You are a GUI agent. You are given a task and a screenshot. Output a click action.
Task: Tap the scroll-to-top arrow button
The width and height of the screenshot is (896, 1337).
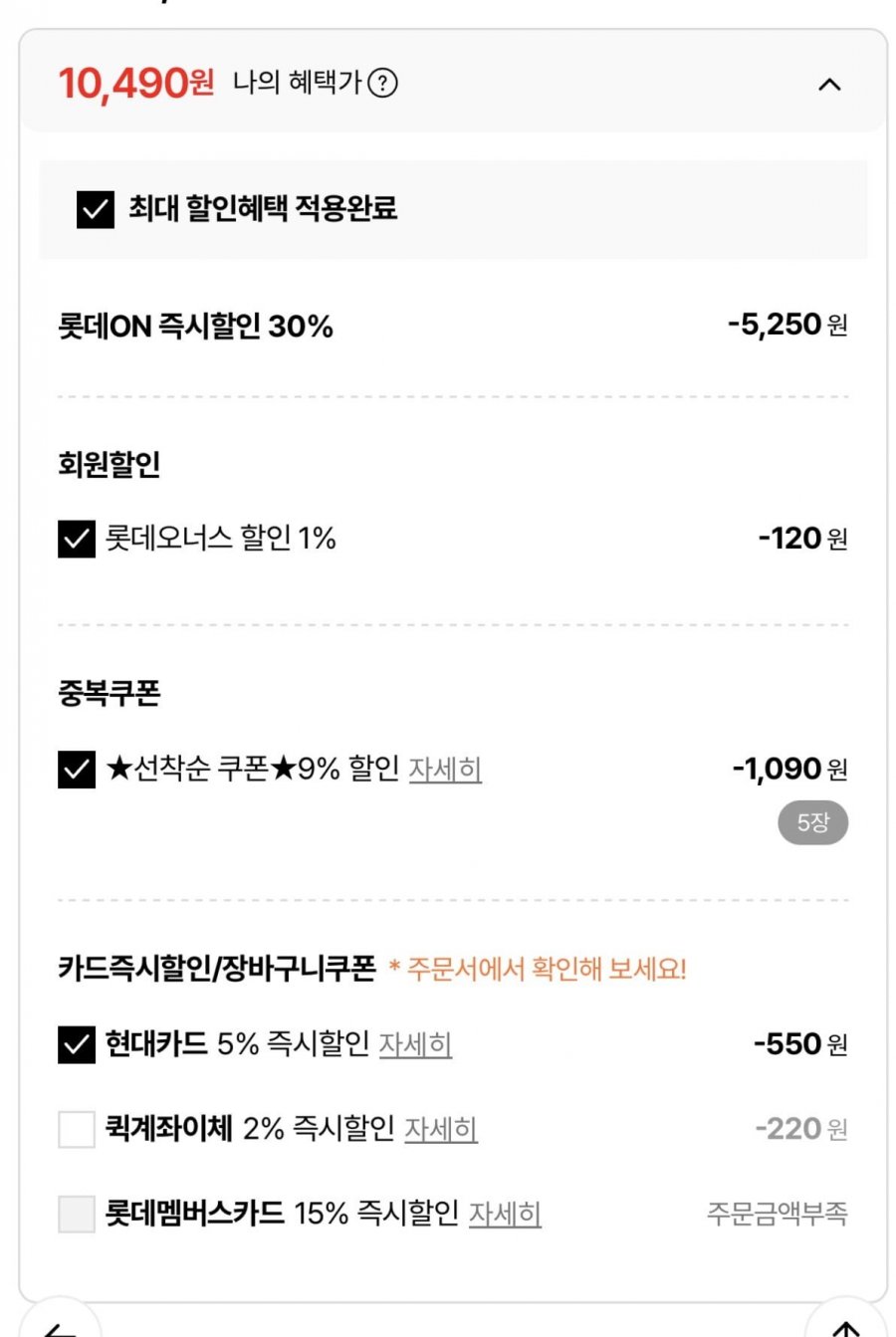[845, 1326]
